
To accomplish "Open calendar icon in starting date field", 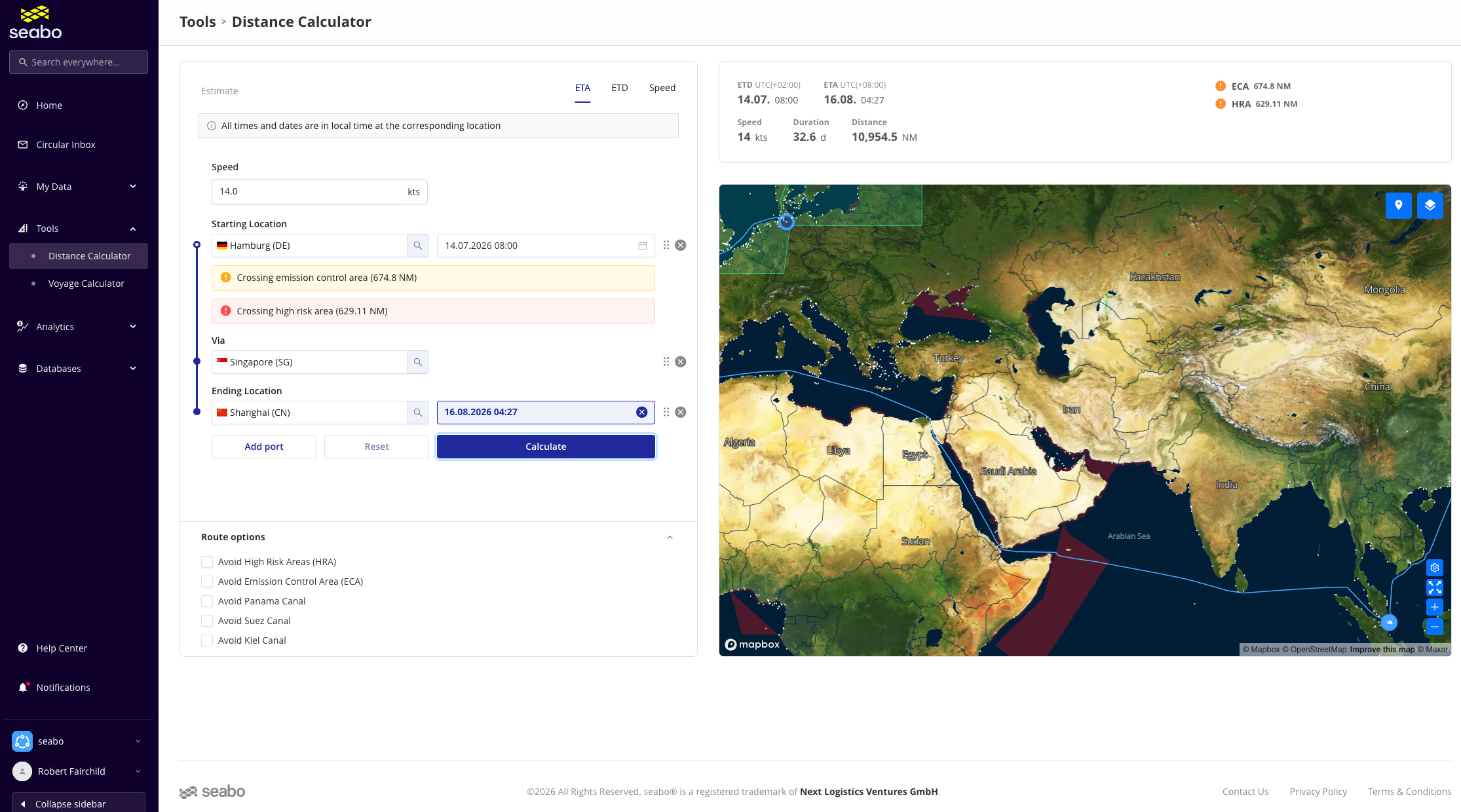I will pos(643,246).
